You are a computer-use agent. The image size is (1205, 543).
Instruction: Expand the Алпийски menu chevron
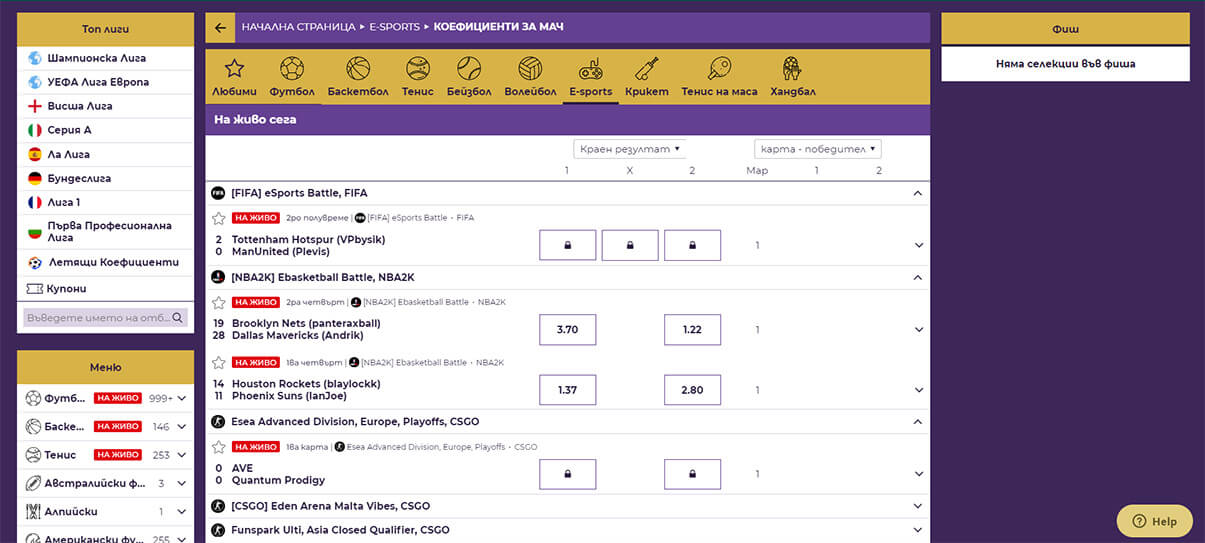pos(181,512)
